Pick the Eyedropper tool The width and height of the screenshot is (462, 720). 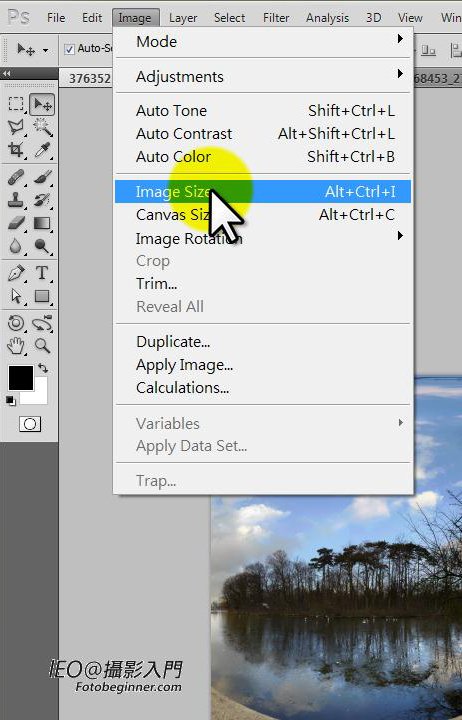coord(42,150)
